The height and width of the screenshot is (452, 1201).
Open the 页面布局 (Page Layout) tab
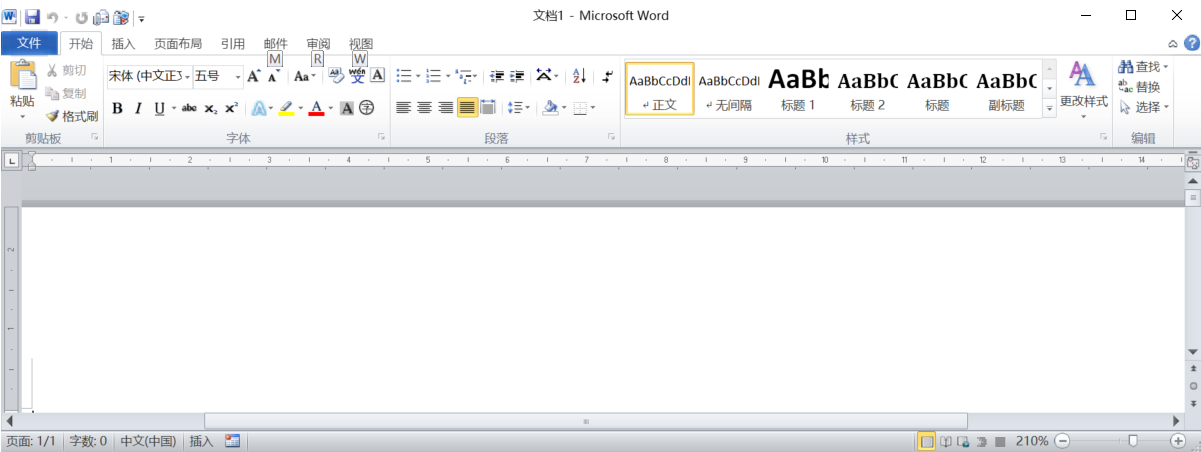(178, 43)
